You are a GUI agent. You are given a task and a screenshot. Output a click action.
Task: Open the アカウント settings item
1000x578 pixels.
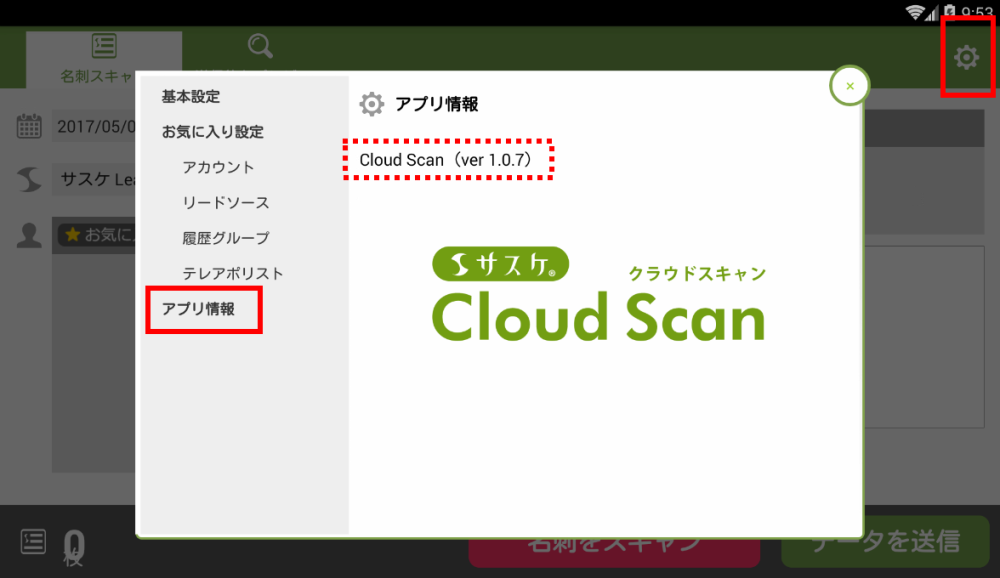click(218, 167)
